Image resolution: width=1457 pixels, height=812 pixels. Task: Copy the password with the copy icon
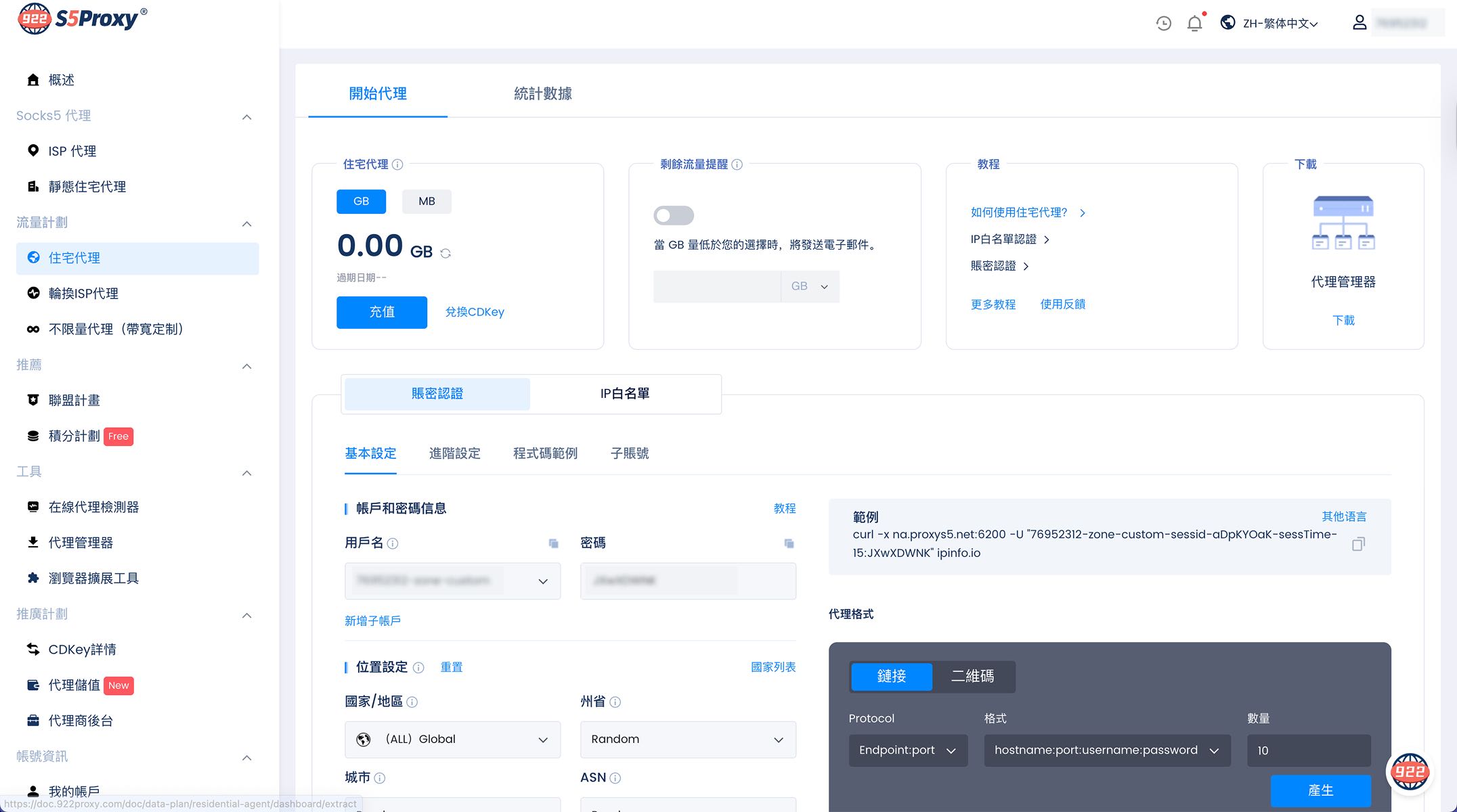coord(789,543)
